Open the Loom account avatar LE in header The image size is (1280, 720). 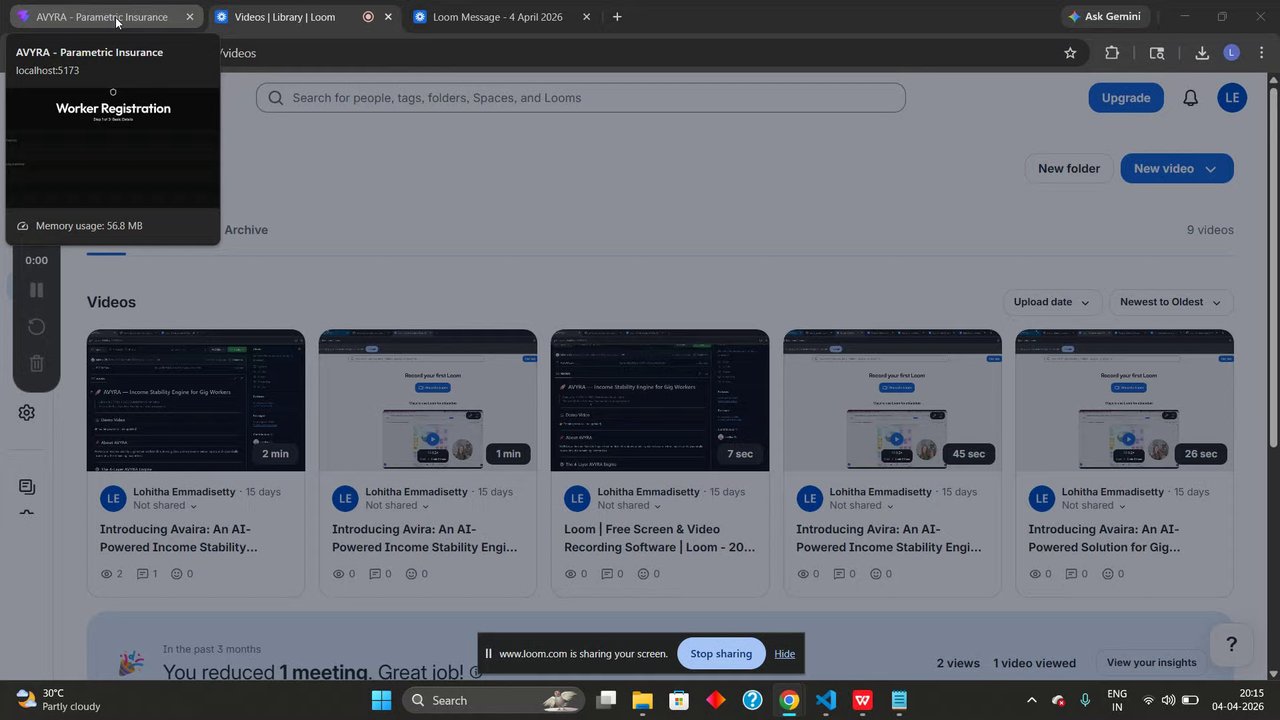(1232, 98)
